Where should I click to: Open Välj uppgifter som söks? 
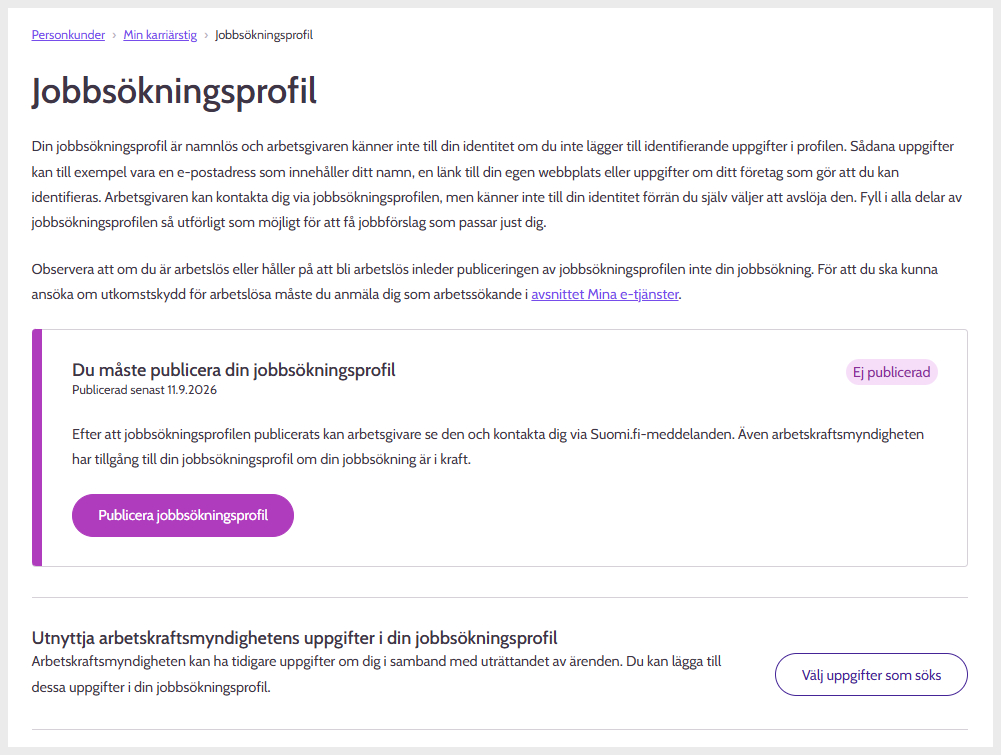click(871, 675)
